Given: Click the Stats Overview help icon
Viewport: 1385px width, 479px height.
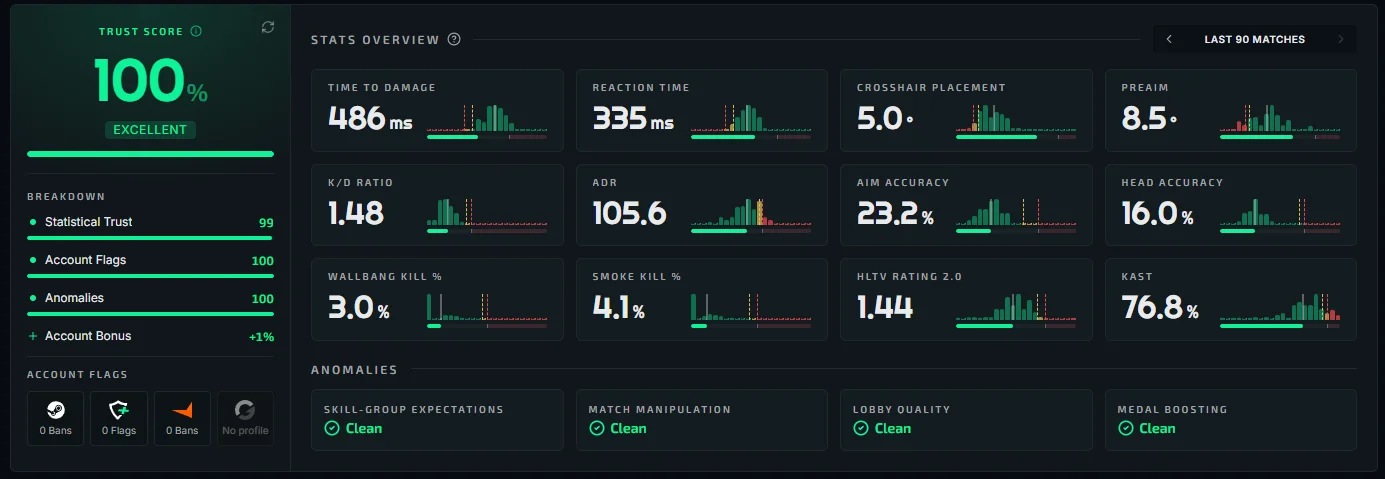Looking at the screenshot, I should point(454,40).
